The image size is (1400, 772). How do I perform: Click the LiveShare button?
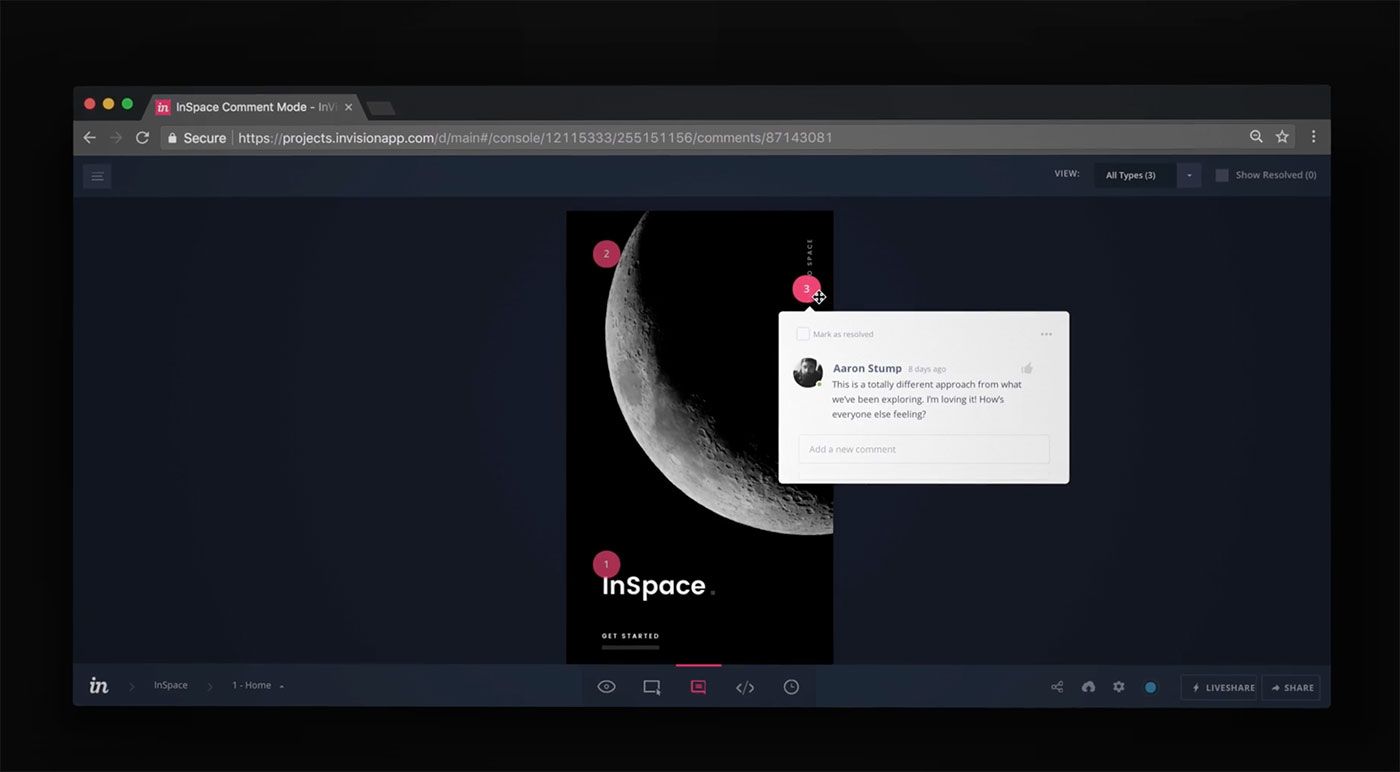(x=1219, y=688)
